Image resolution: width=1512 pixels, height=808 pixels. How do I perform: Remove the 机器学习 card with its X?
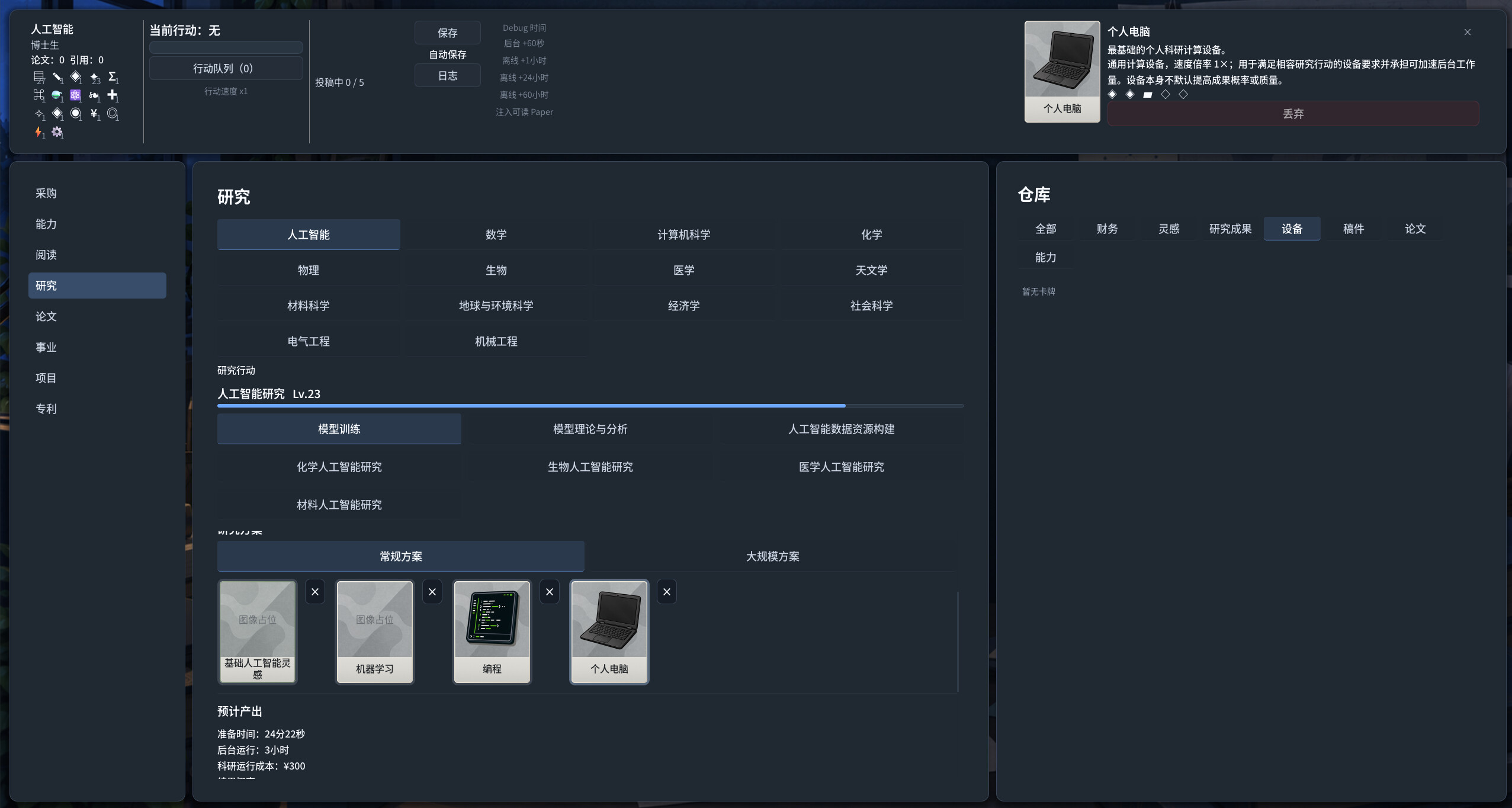432,592
